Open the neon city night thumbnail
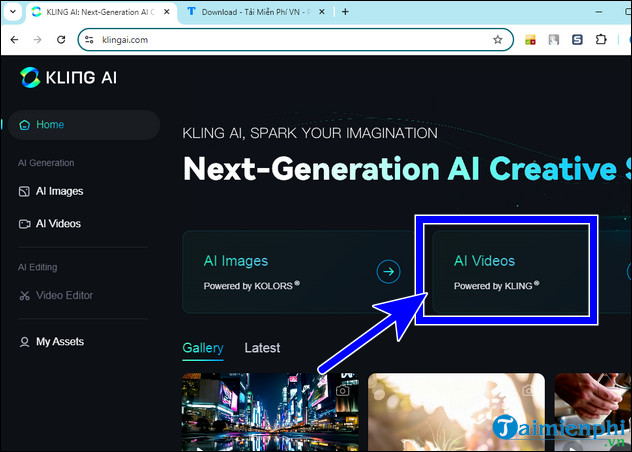This screenshot has width=632, height=452. pyautogui.click(x=270, y=412)
